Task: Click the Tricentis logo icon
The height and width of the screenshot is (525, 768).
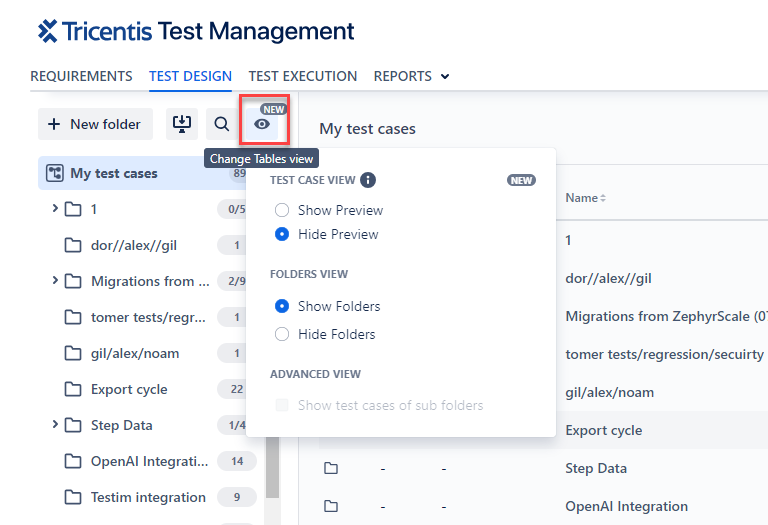Action: tap(48, 31)
